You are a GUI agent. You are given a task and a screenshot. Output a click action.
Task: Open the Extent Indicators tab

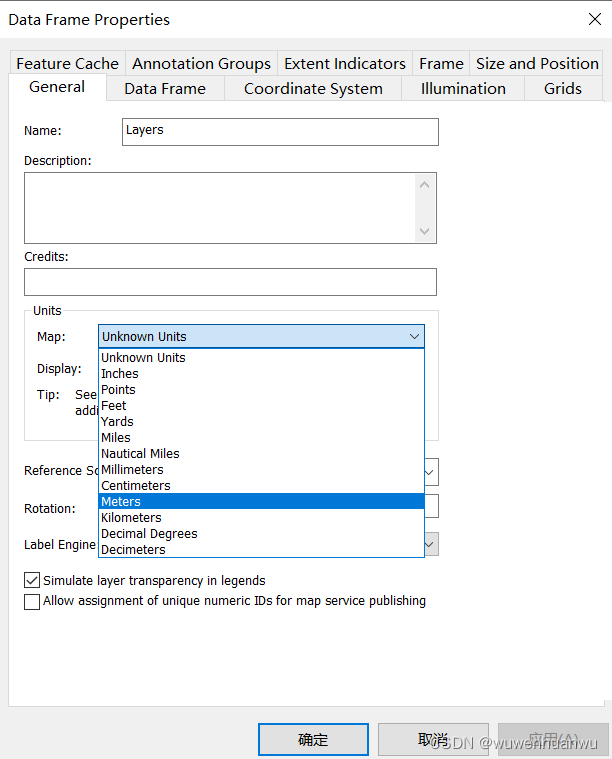point(345,63)
